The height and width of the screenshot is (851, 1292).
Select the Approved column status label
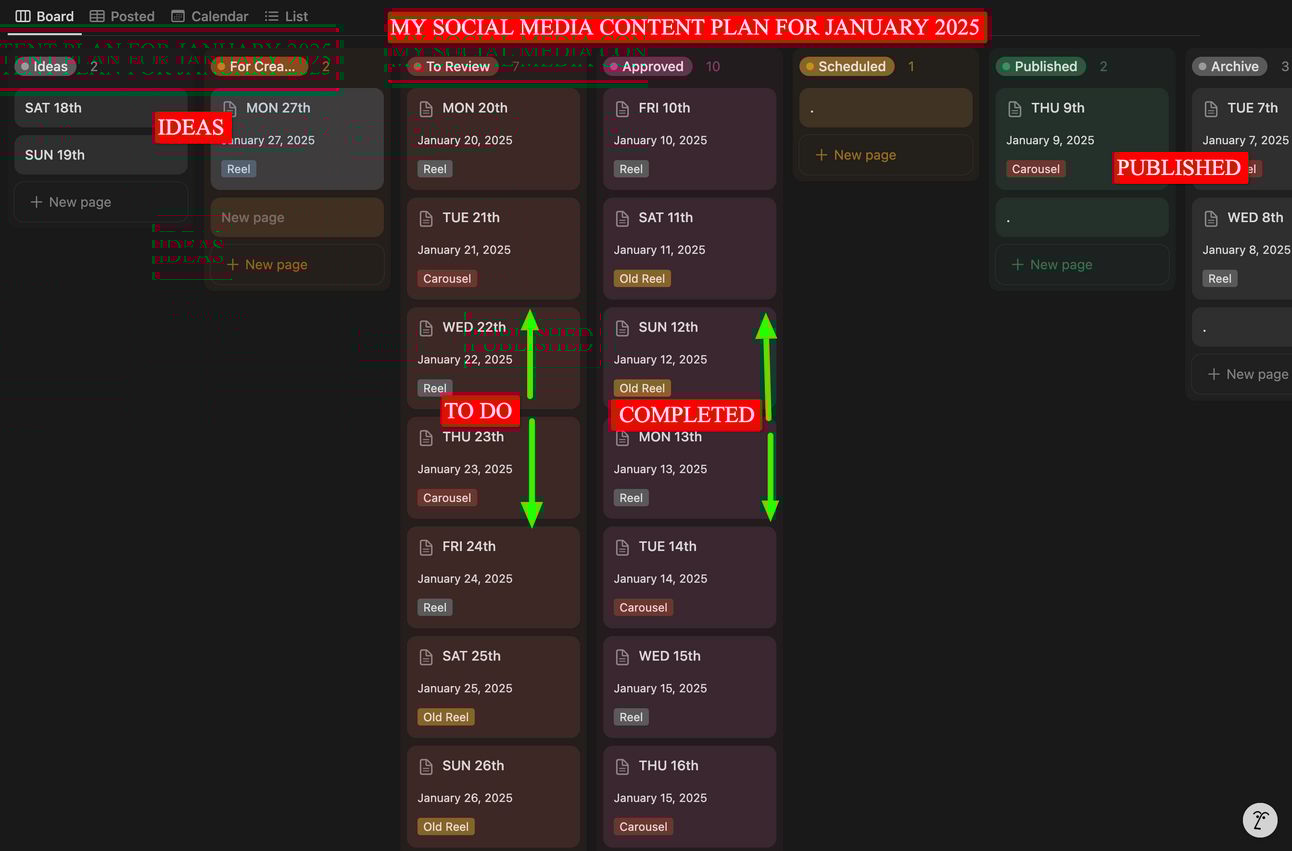648,67
